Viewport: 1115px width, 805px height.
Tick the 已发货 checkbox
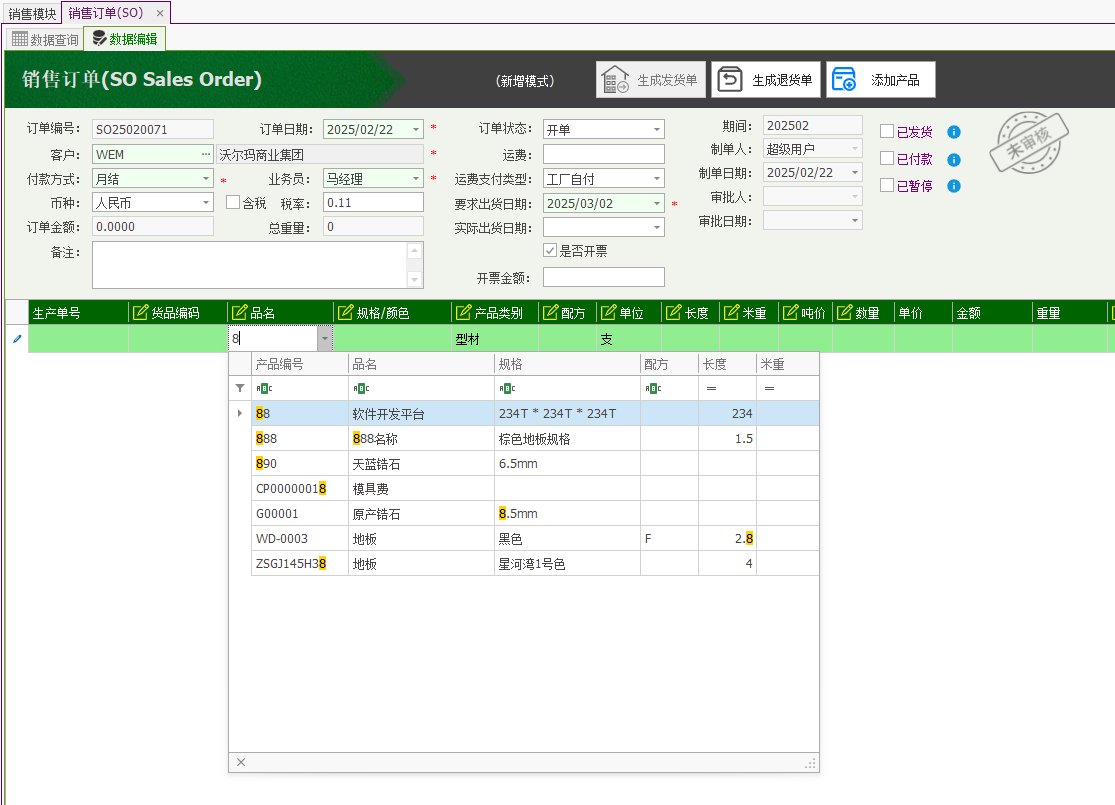(x=887, y=131)
